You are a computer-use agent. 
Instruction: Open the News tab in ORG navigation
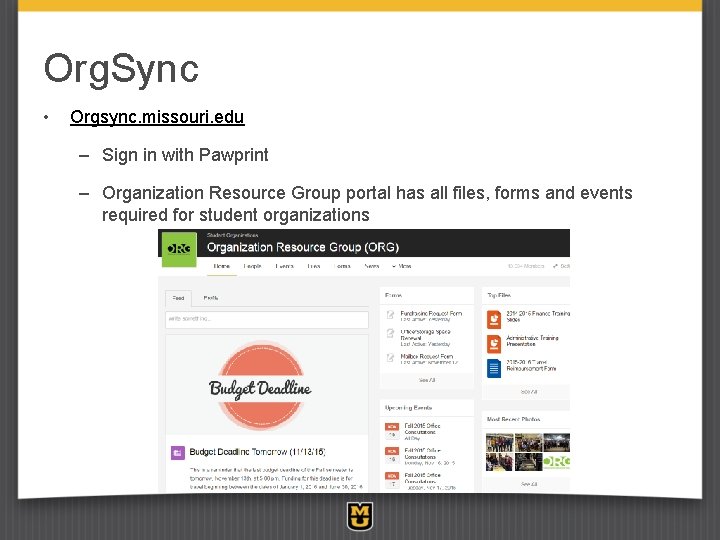371,266
